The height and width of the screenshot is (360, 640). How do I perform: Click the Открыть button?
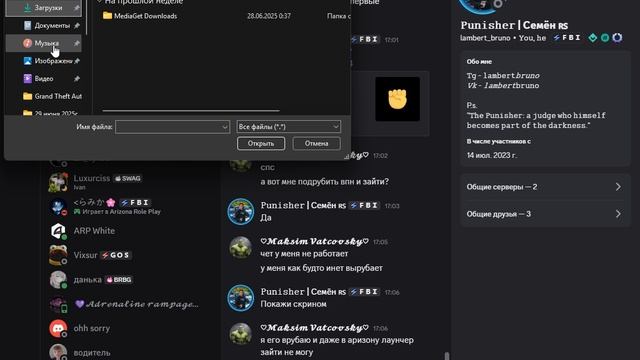(261, 144)
